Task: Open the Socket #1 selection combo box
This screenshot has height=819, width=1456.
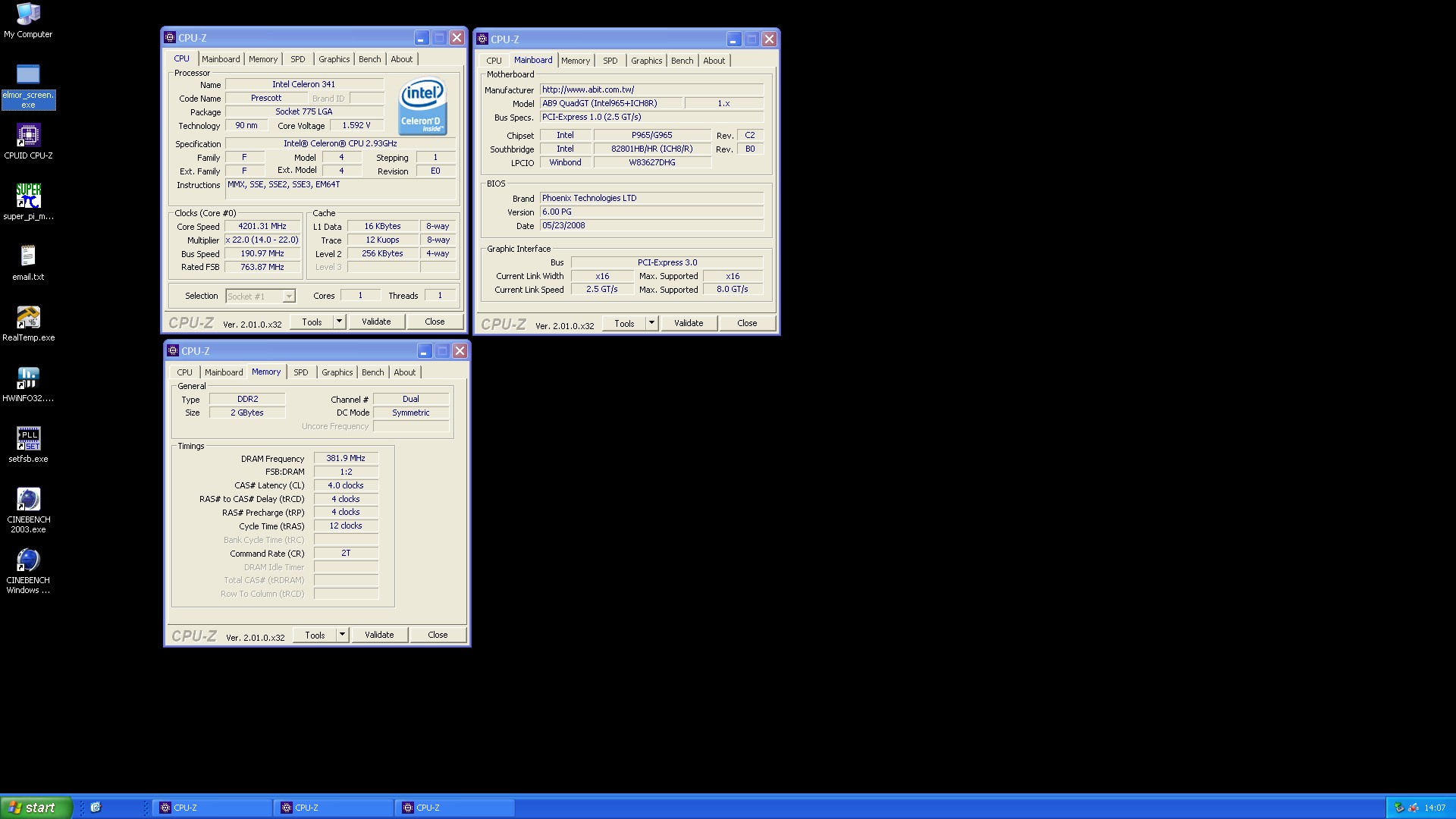Action: (x=260, y=297)
